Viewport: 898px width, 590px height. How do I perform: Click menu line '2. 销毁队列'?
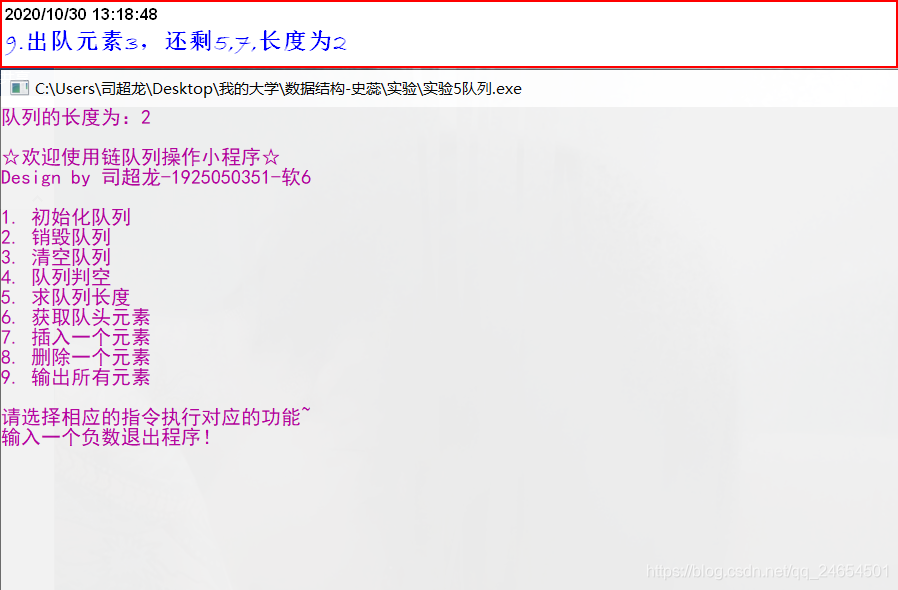point(56,237)
